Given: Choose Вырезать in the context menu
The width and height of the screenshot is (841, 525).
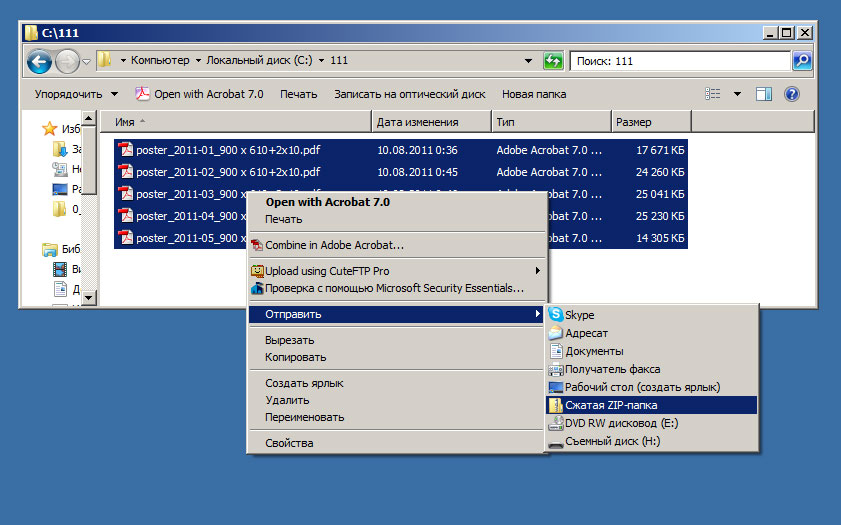Looking at the screenshot, I should (x=396, y=340).
